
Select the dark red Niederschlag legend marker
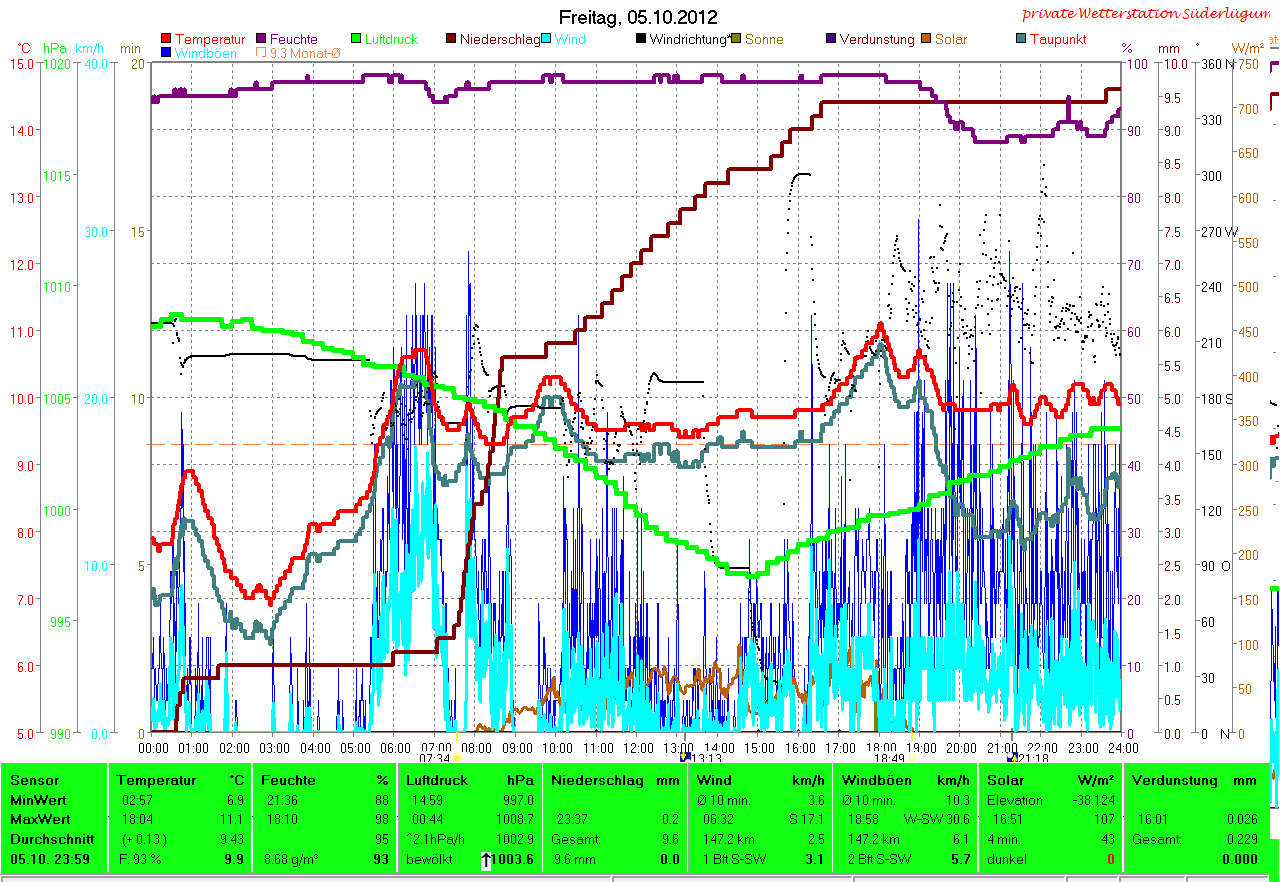point(451,40)
